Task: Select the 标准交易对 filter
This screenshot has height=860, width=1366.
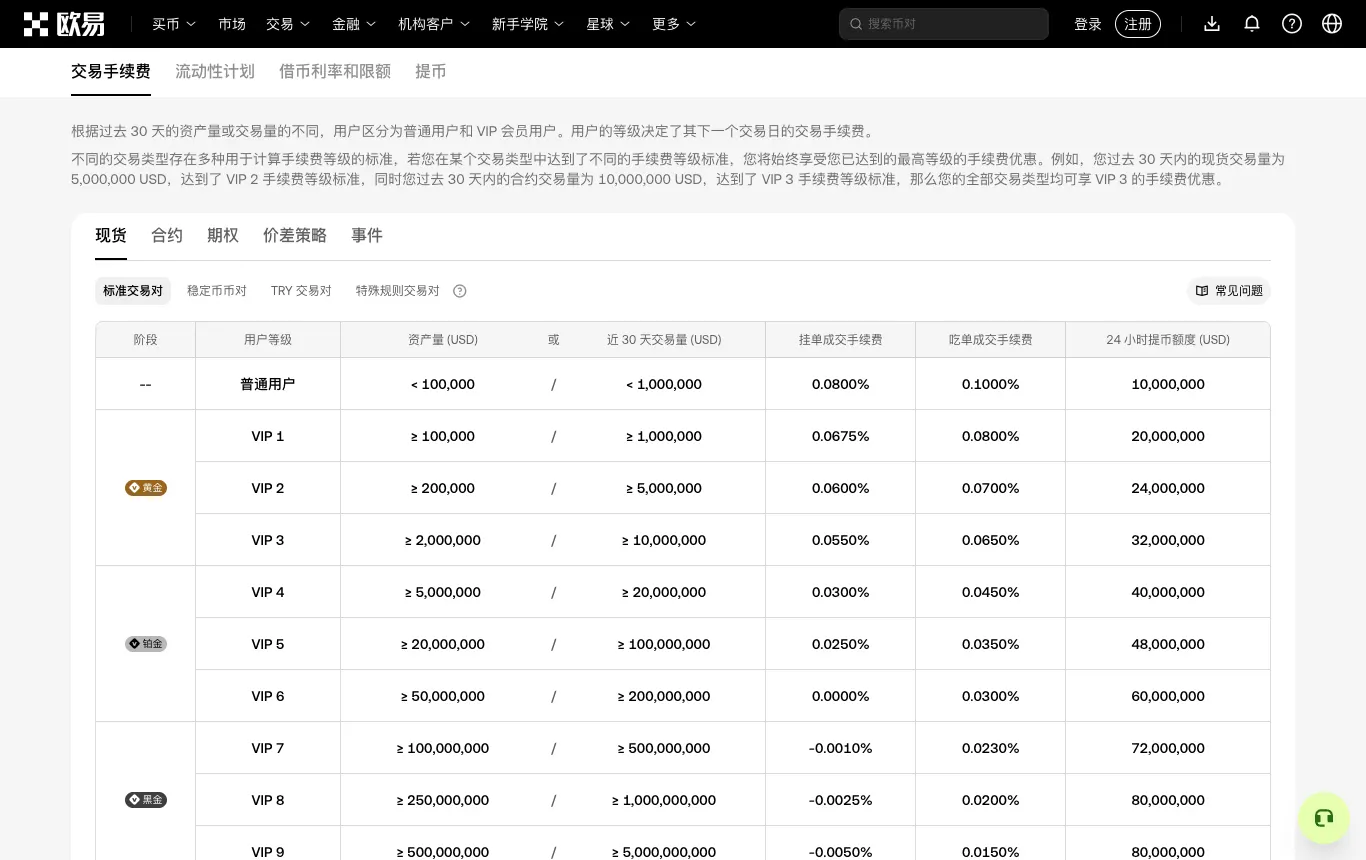Action: [133, 291]
